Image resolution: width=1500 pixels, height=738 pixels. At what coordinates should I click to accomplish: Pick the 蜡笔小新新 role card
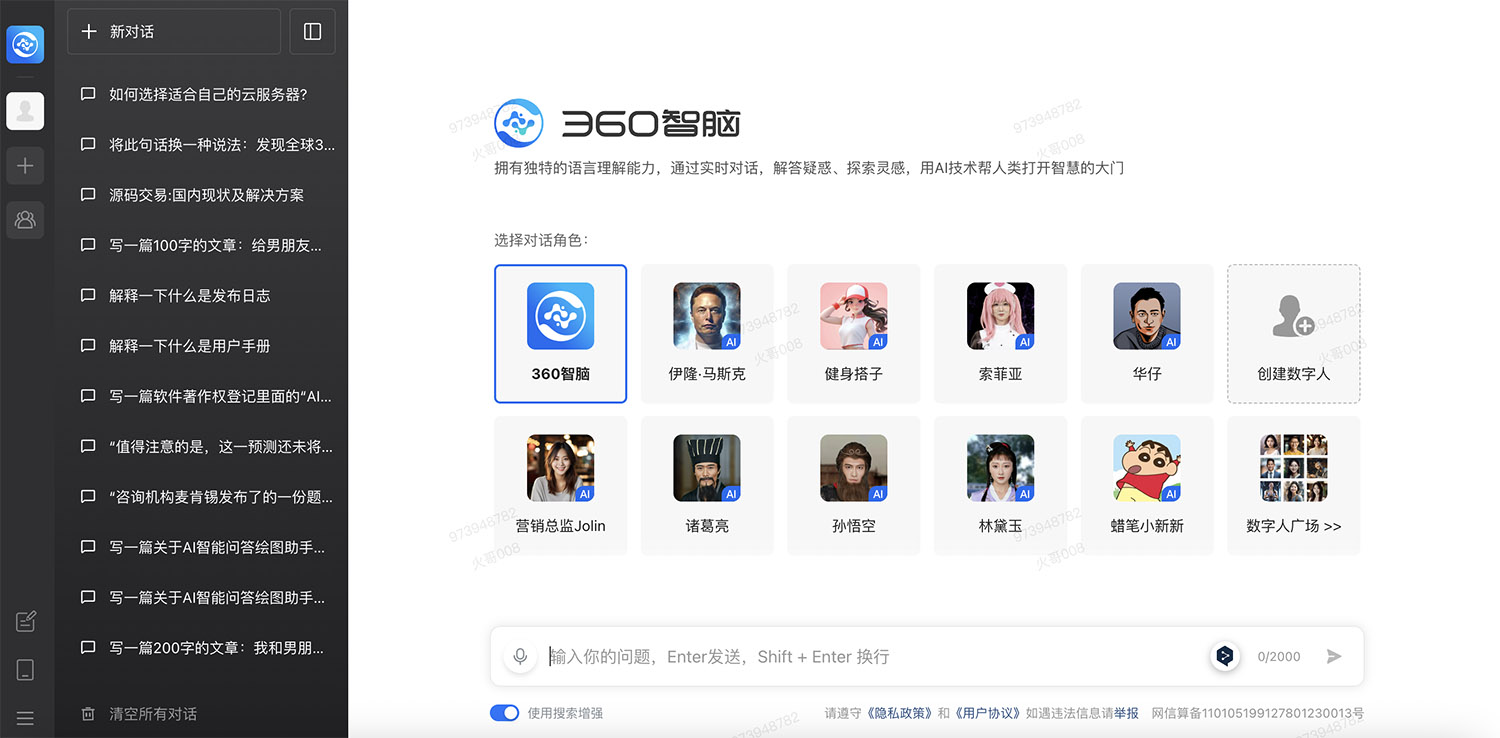[1147, 486]
